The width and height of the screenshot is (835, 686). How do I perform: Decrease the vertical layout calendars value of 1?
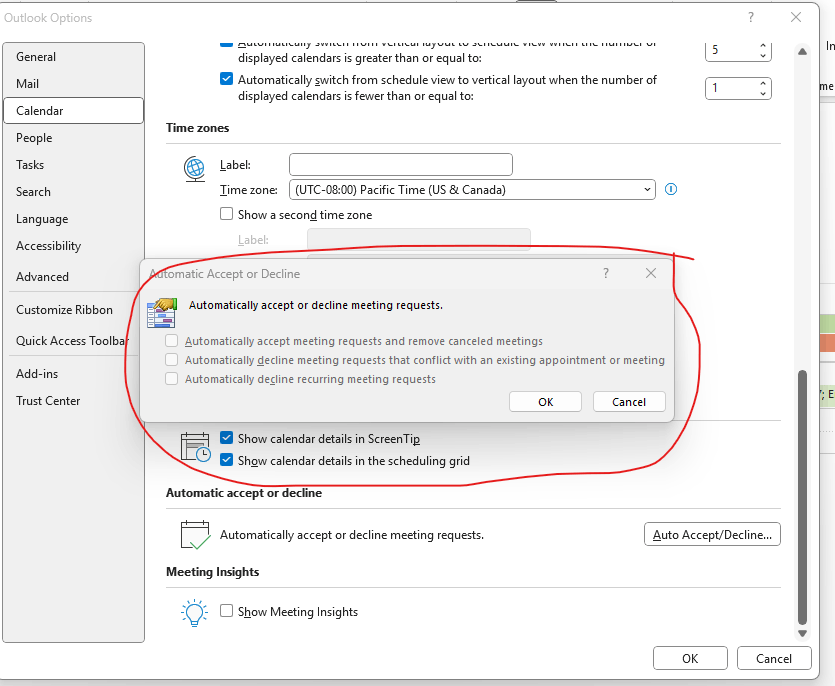(x=763, y=93)
